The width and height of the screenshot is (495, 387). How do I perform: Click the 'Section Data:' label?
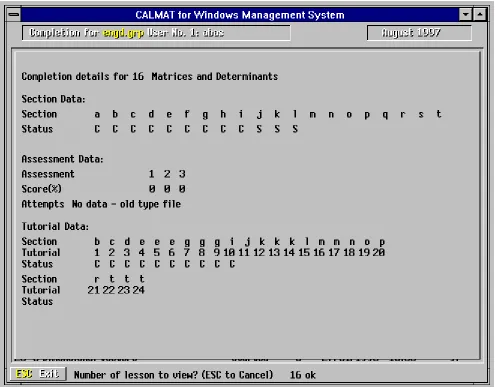tap(53, 99)
